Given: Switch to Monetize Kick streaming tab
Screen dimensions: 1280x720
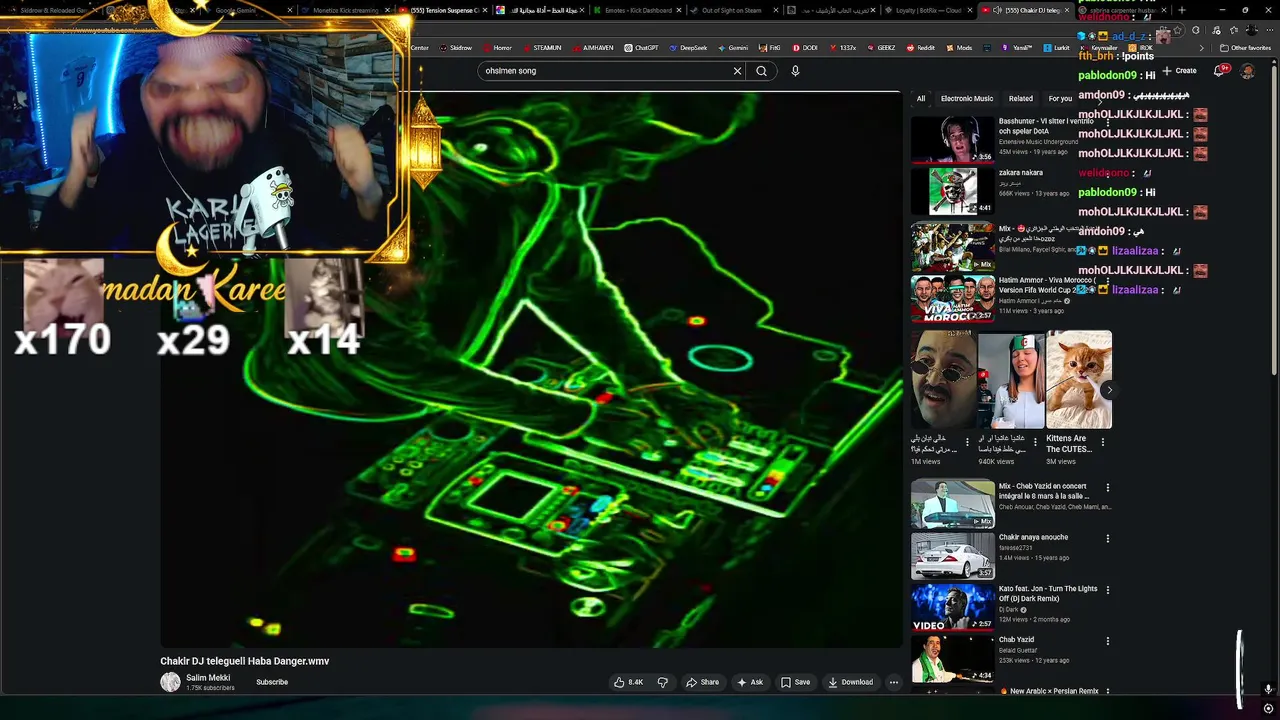Looking at the screenshot, I should click(346, 10).
